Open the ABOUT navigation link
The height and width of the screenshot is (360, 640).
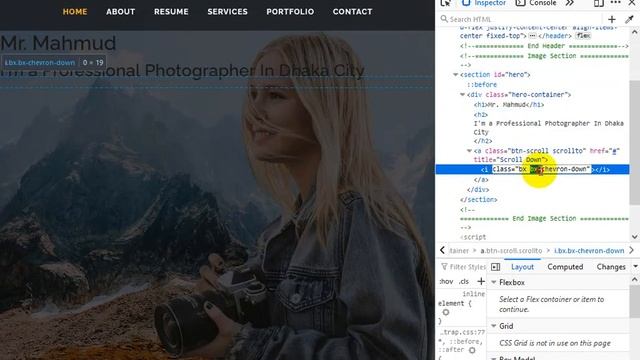coord(120,12)
